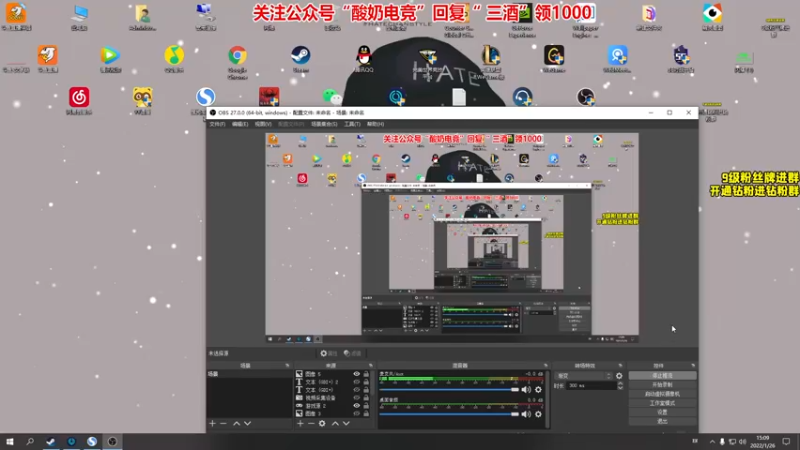Open the scene transition properties gear

coord(619,376)
